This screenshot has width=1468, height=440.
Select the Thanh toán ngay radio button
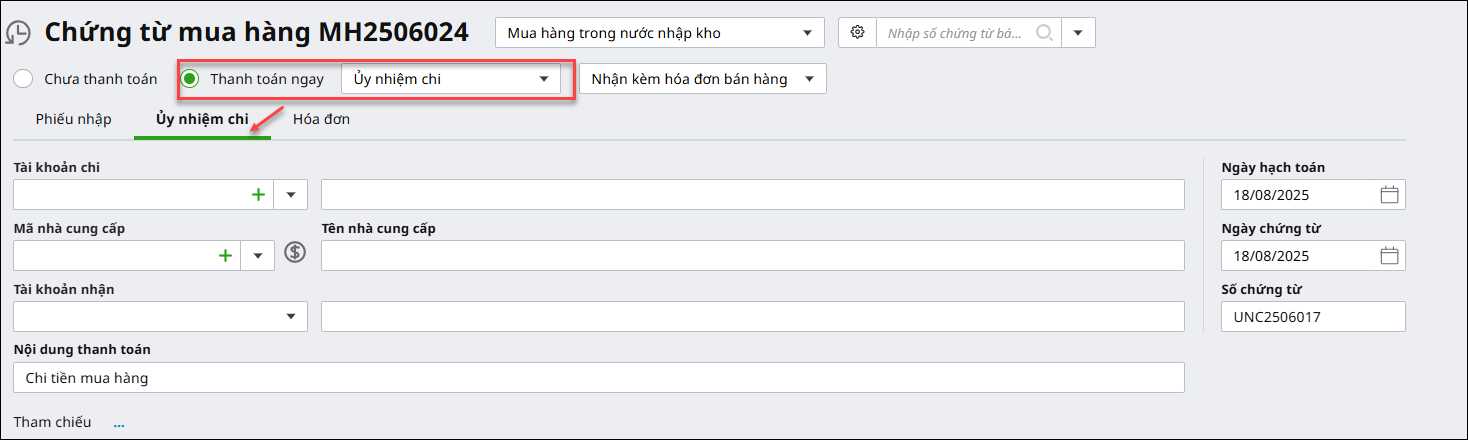(x=190, y=79)
